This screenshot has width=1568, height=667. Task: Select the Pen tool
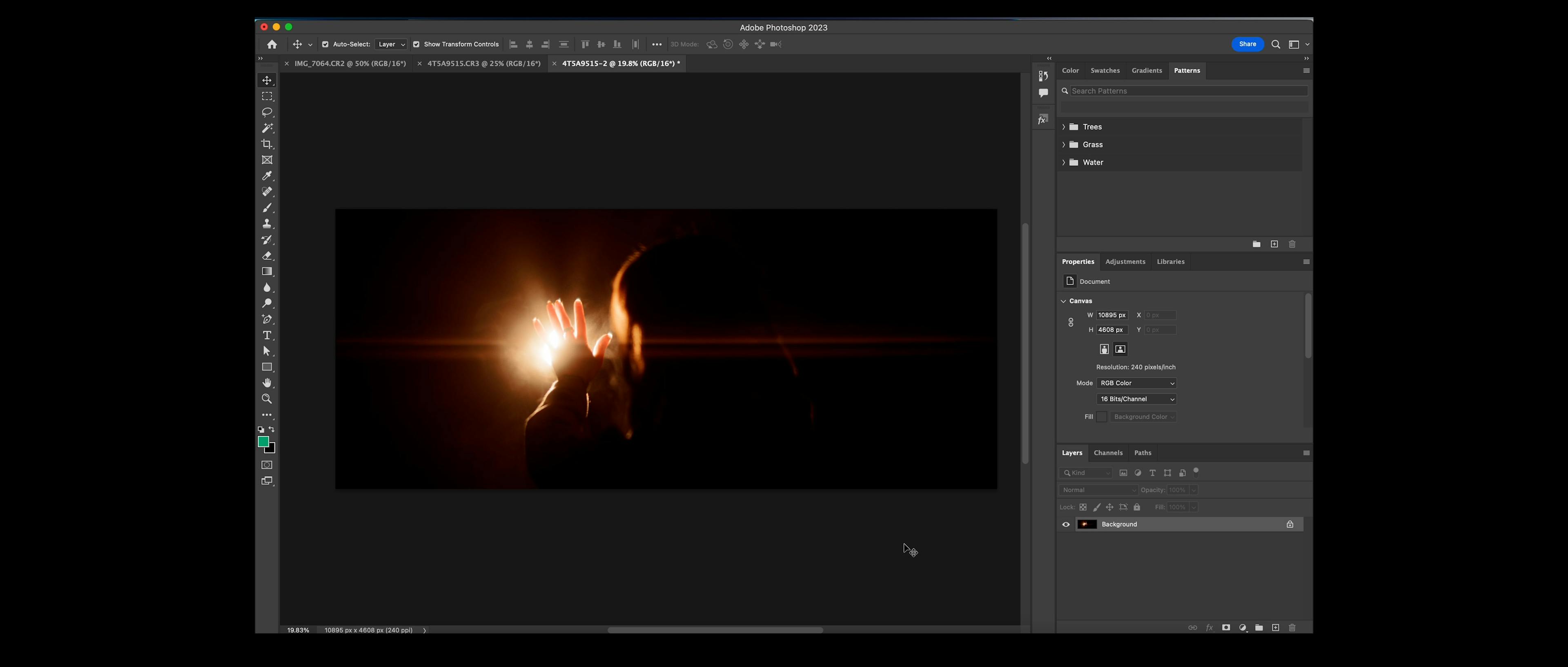[x=267, y=319]
